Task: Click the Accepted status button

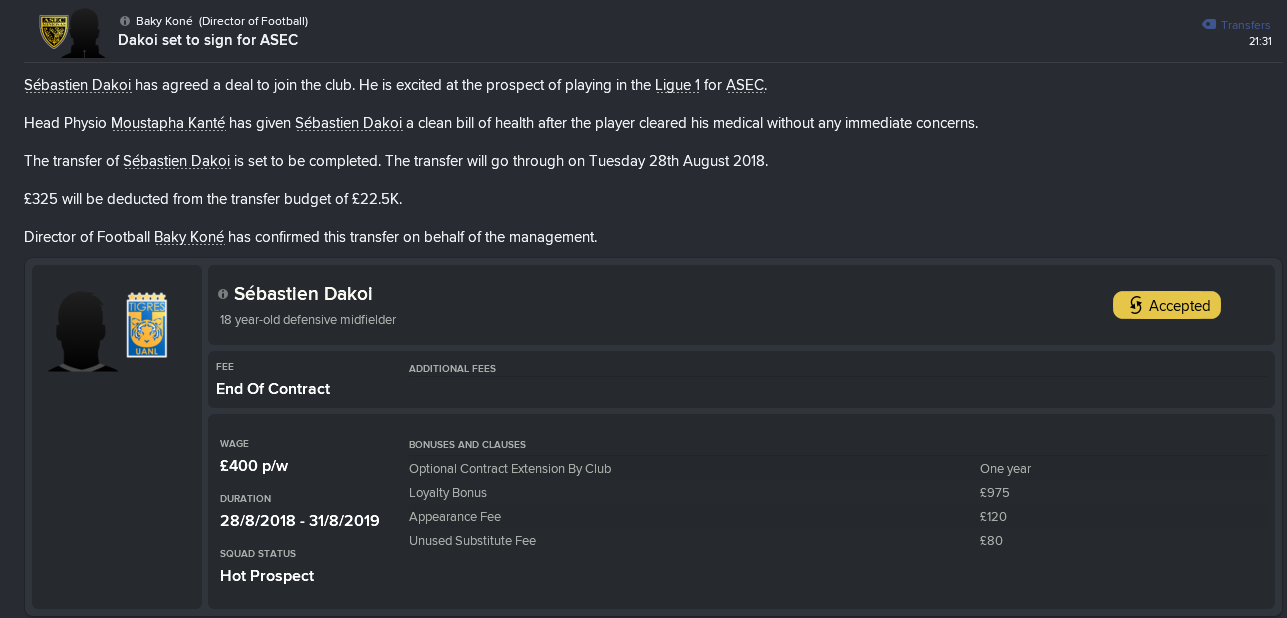Action: [1167, 306]
